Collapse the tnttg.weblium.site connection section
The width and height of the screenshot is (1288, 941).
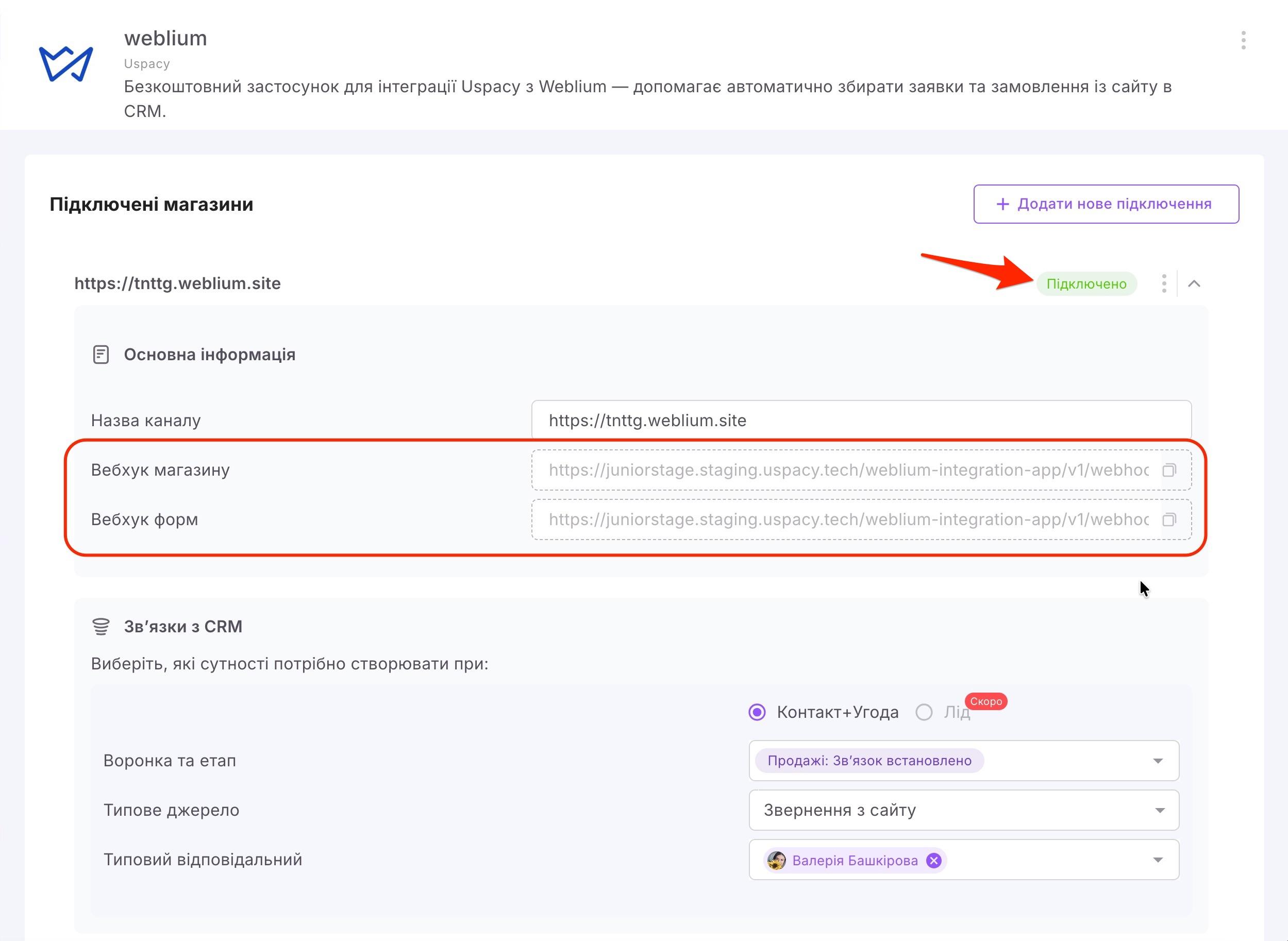1194,283
